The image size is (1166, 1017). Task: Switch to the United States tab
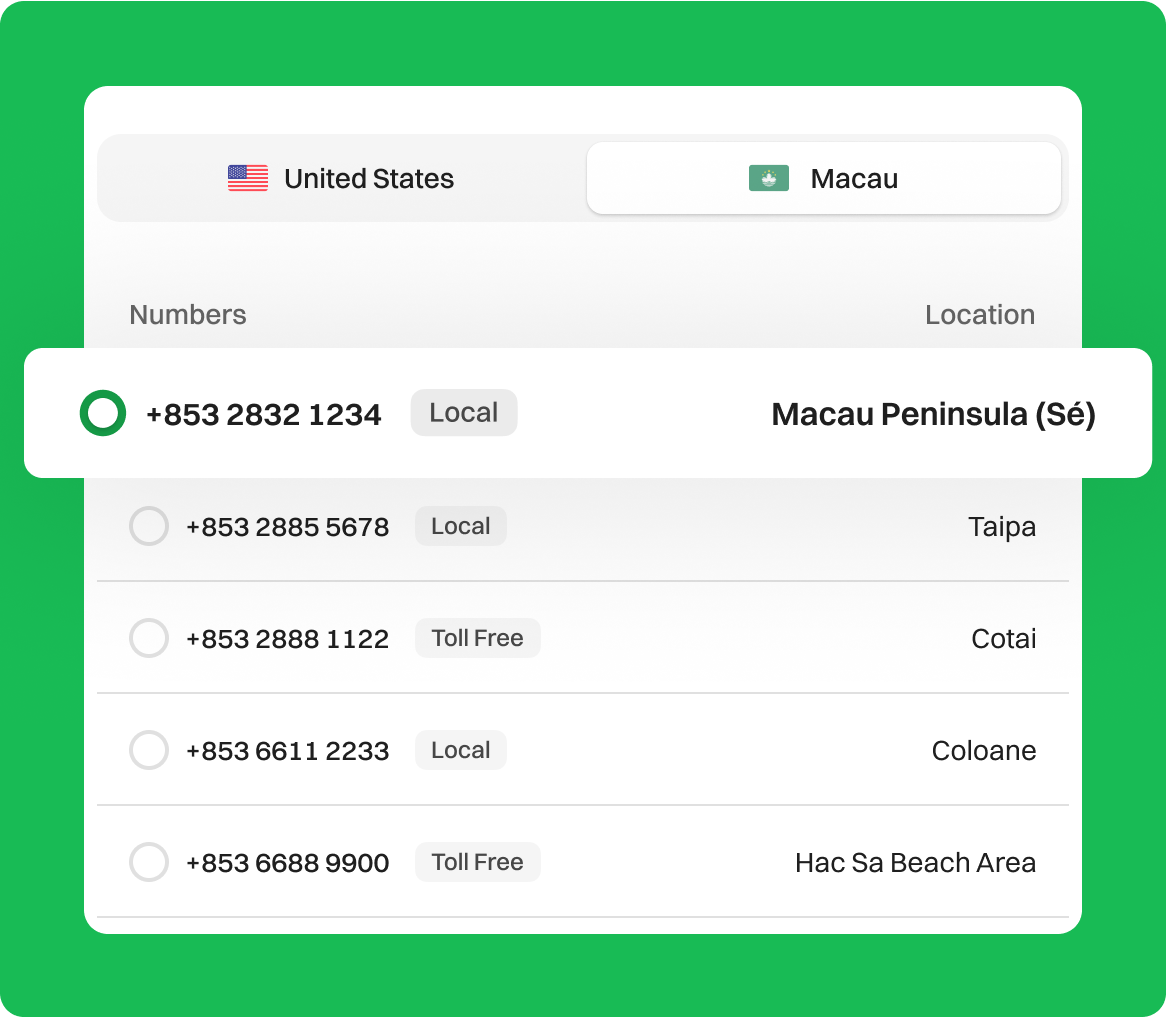tap(341, 178)
